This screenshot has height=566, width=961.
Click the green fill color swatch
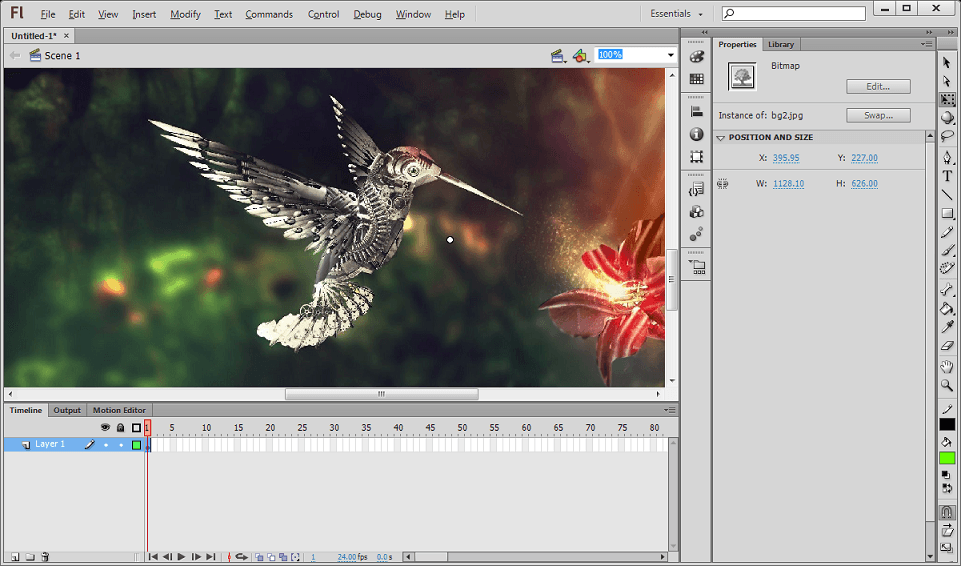click(x=947, y=458)
